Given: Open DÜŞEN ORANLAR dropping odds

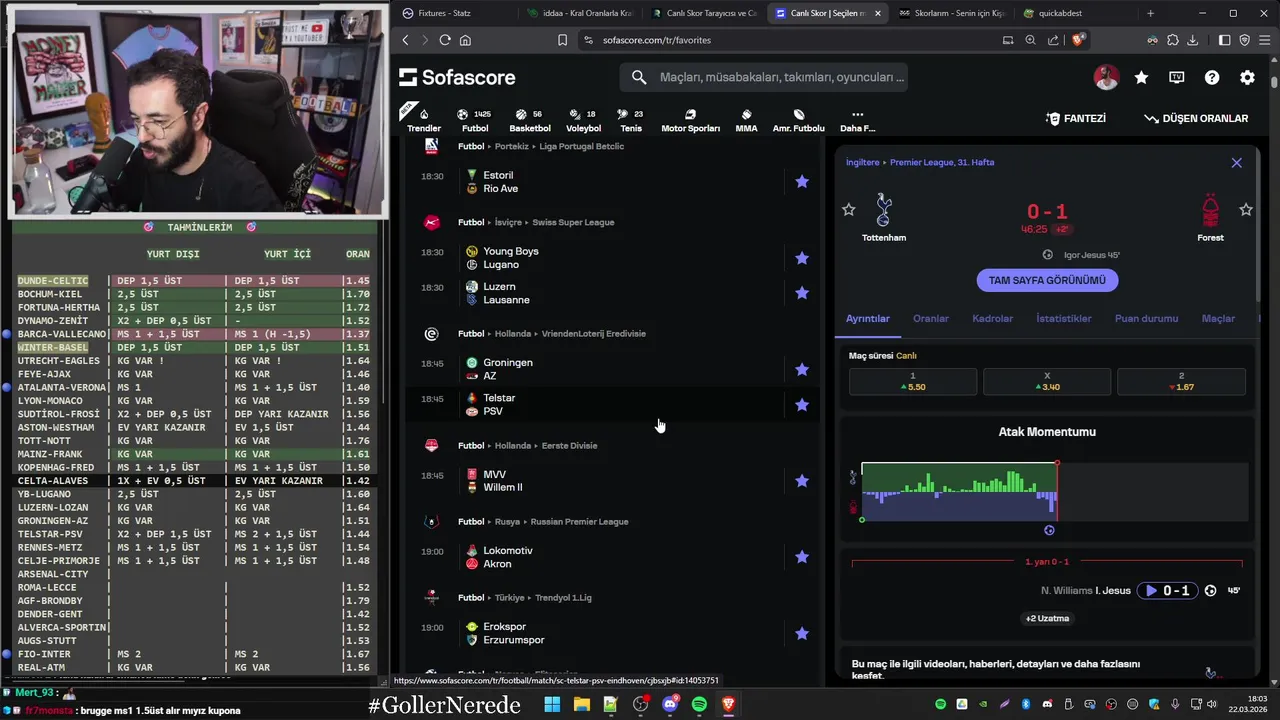Looking at the screenshot, I should tap(1196, 118).
